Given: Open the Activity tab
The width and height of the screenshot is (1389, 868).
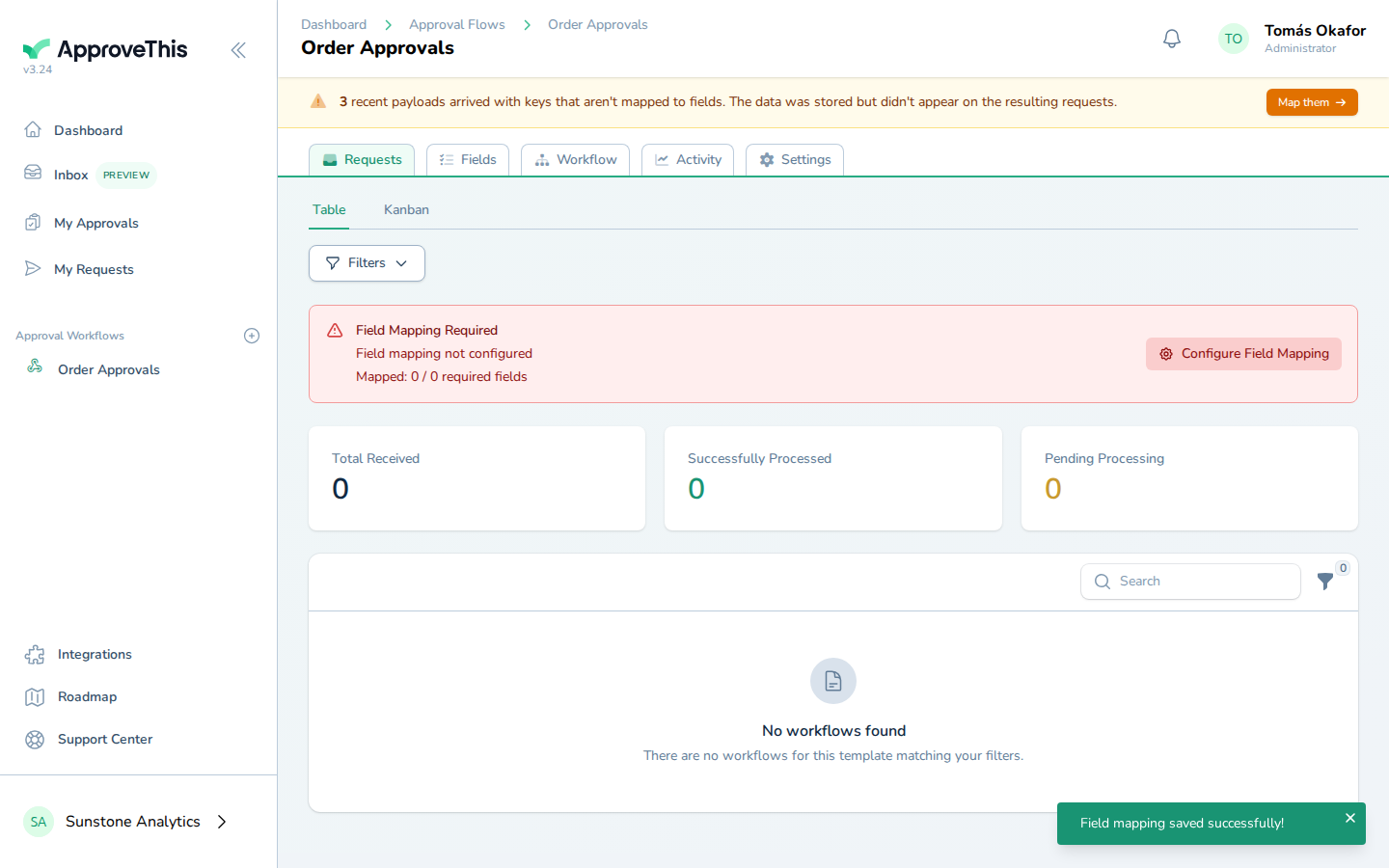Looking at the screenshot, I should 688,160.
